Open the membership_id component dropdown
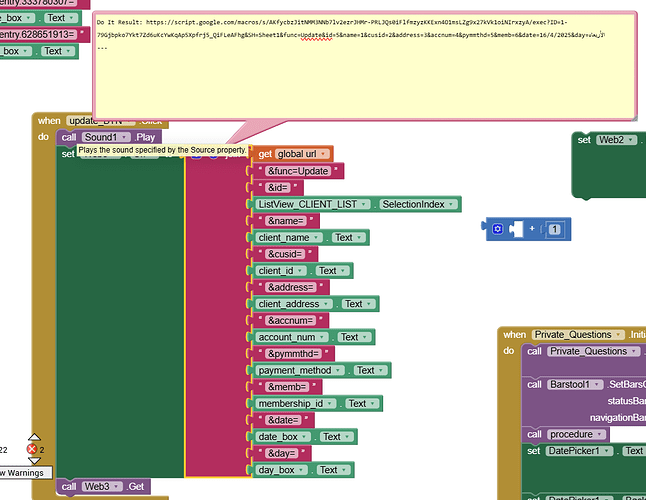 tap(329, 404)
